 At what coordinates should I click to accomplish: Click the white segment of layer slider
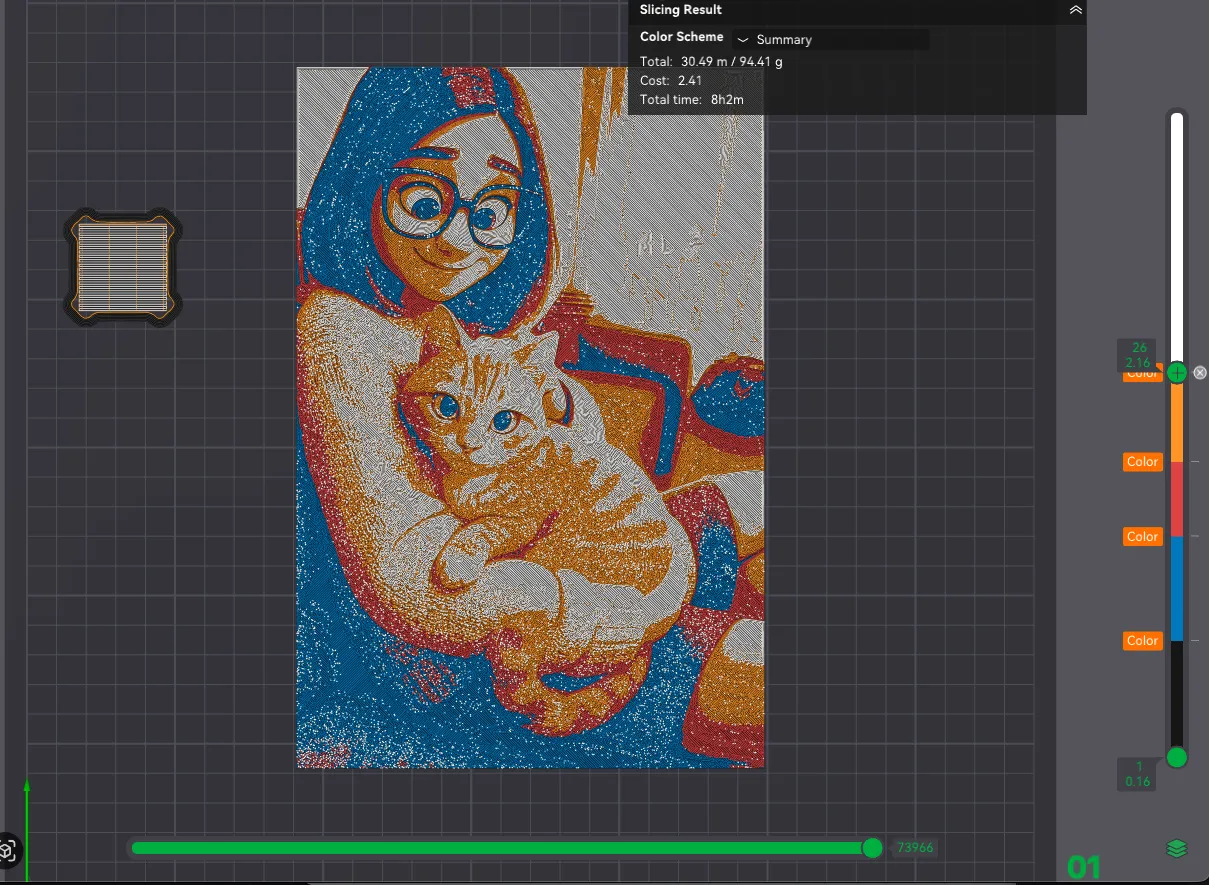click(x=1177, y=240)
